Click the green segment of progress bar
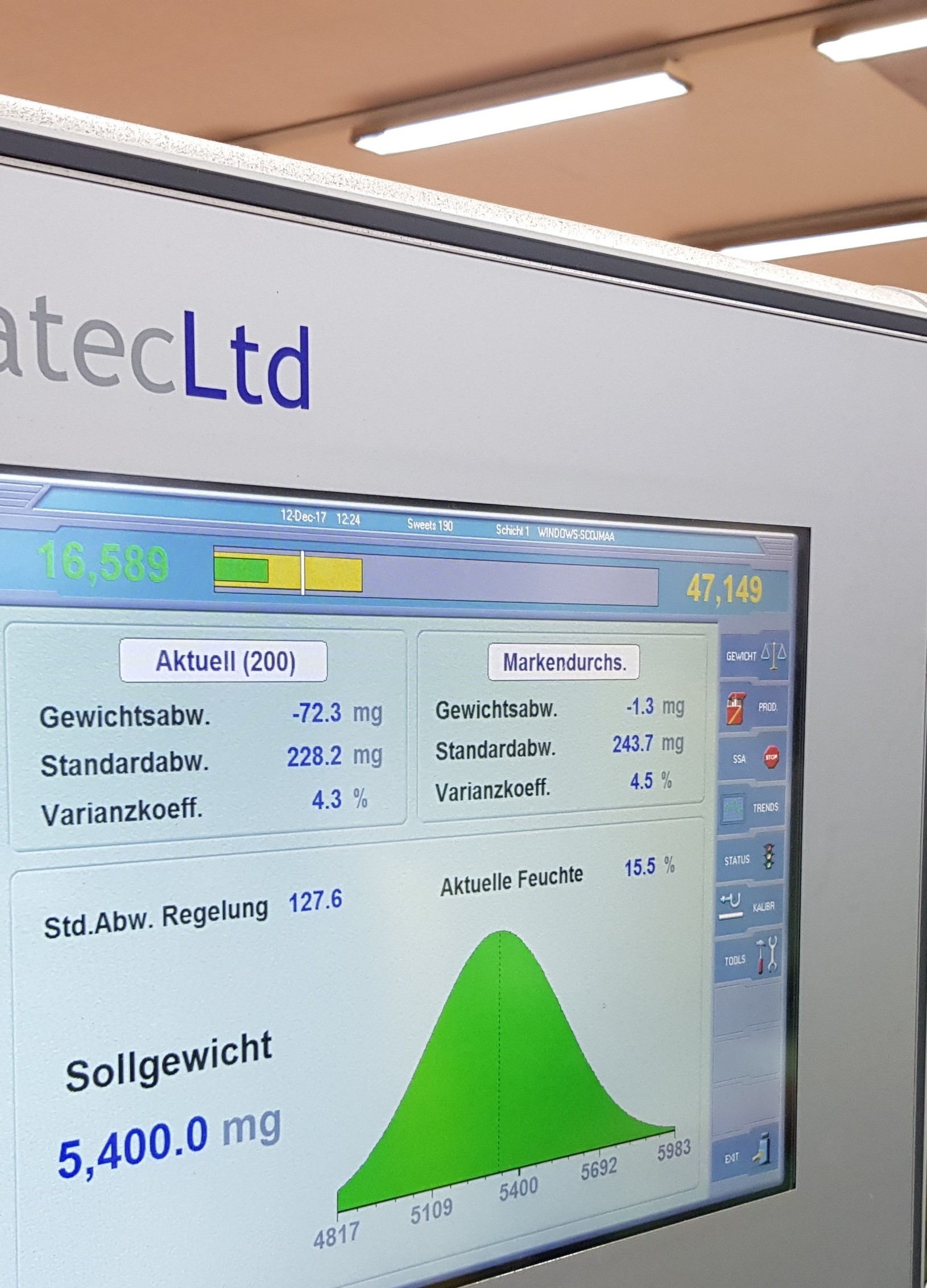The image size is (927, 1288). point(241,570)
